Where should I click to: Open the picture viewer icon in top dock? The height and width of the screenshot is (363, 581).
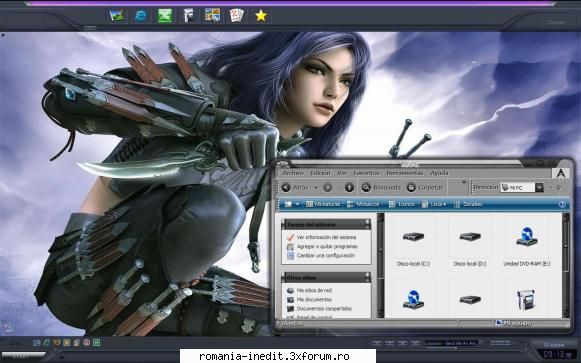tap(117, 16)
